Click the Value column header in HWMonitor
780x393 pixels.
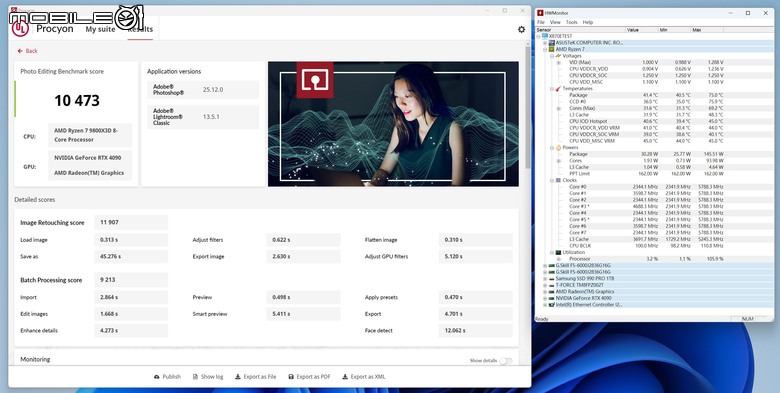pos(642,30)
